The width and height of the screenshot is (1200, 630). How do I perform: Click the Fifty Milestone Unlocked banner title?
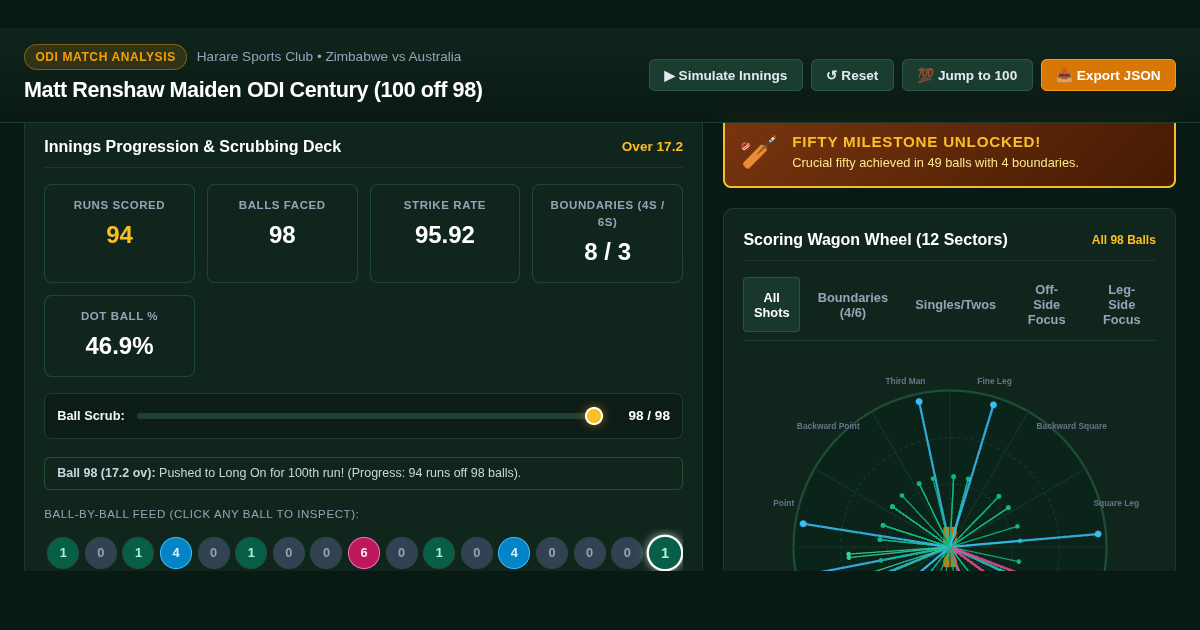916,142
